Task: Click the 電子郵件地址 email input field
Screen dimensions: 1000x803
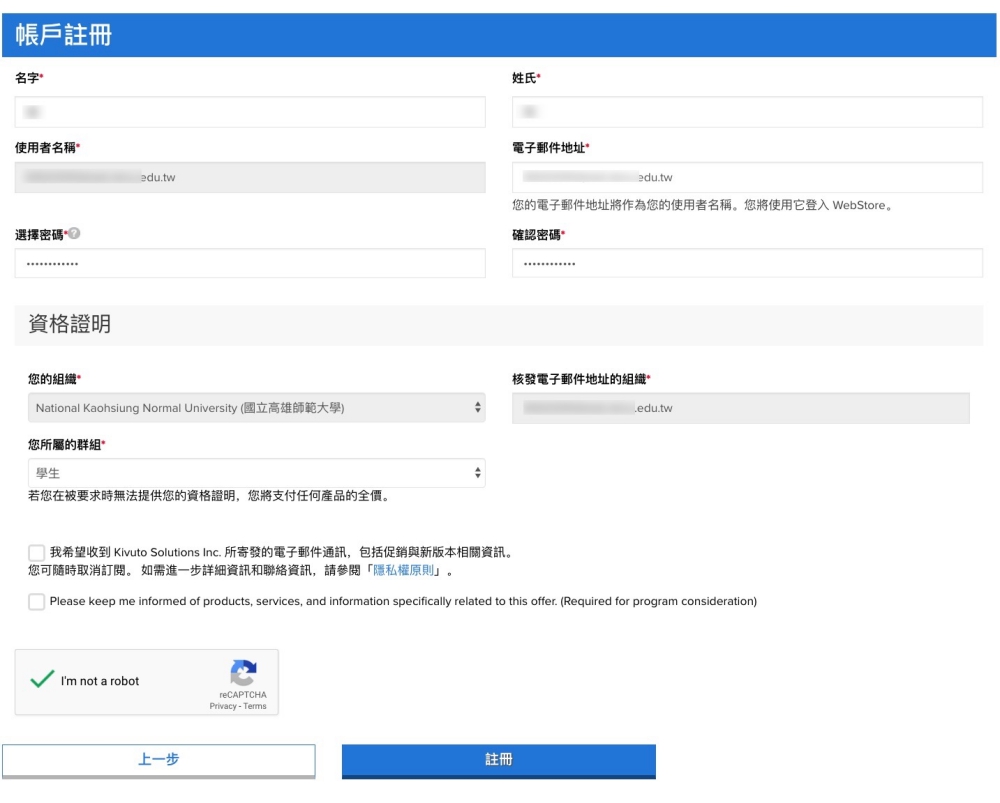Action: click(747, 178)
